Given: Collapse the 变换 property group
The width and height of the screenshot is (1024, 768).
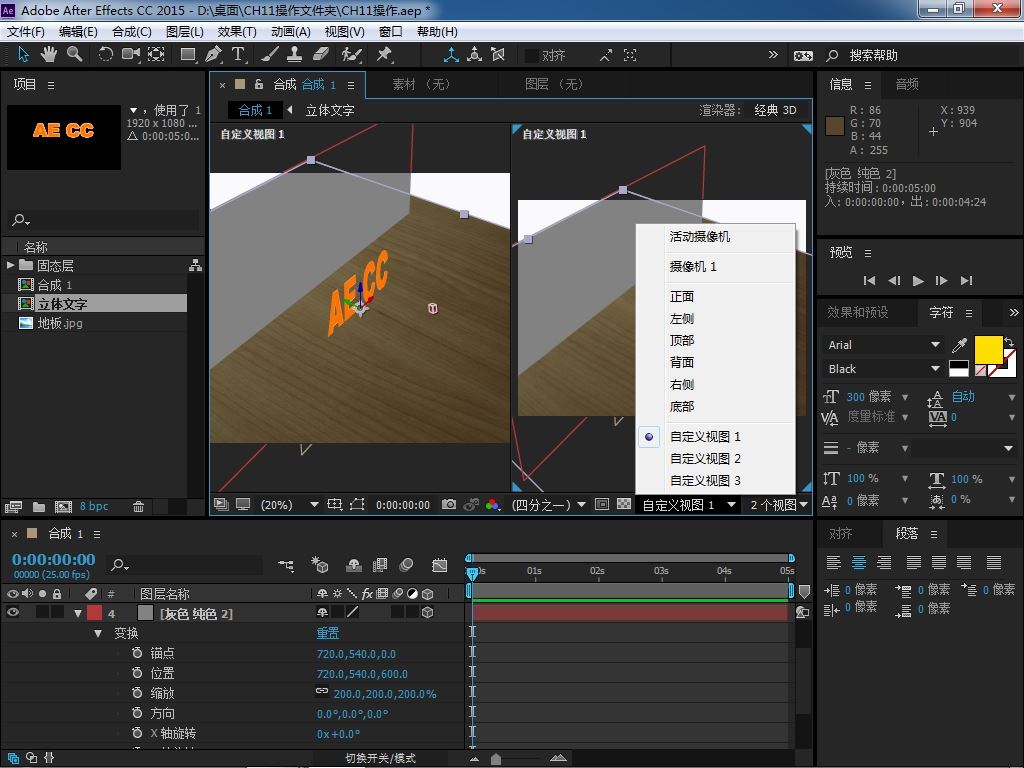Looking at the screenshot, I should [x=98, y=633].
